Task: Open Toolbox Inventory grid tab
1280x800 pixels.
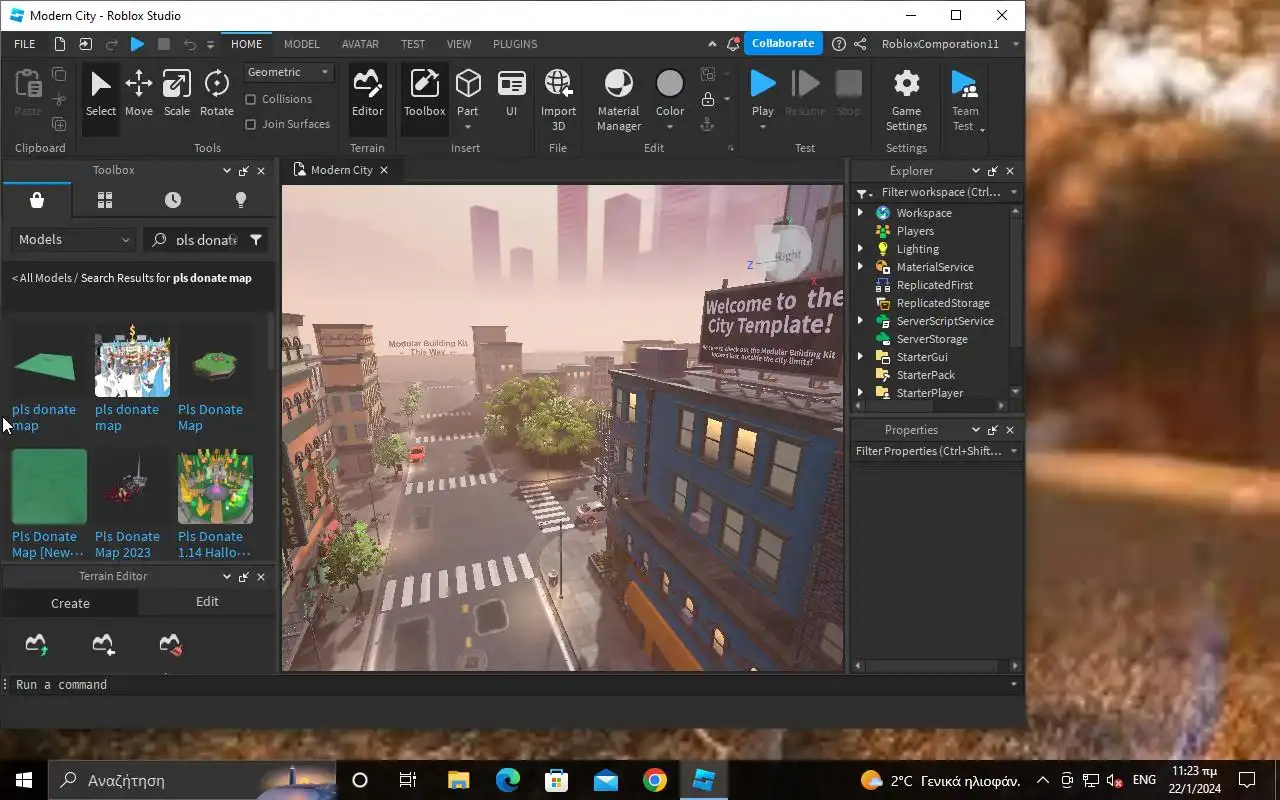Action: pos(104,200)
